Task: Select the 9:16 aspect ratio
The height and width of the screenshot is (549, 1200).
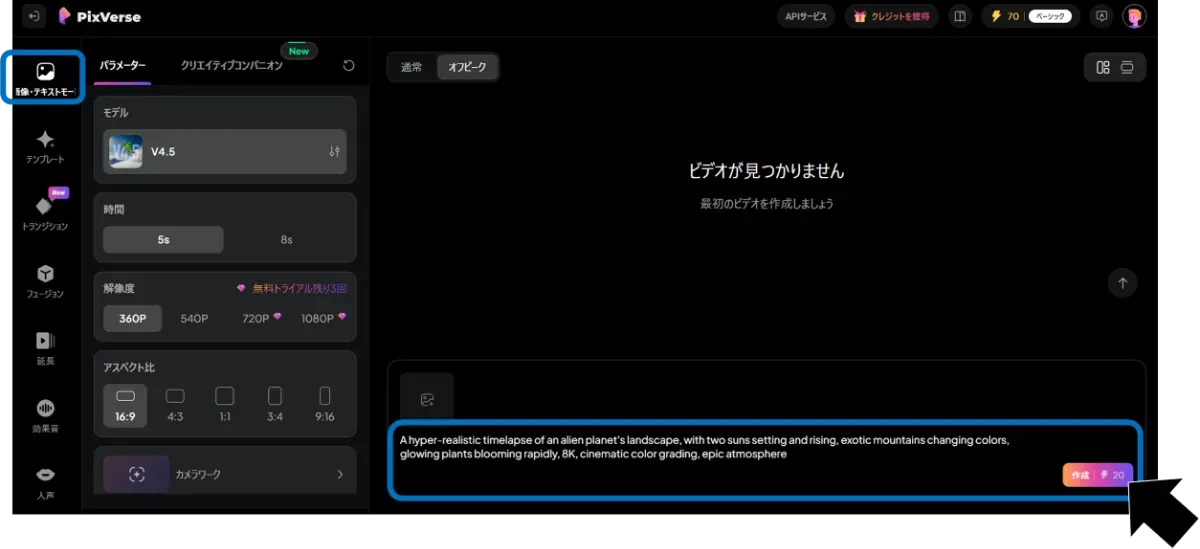Action: coord(324,403)
